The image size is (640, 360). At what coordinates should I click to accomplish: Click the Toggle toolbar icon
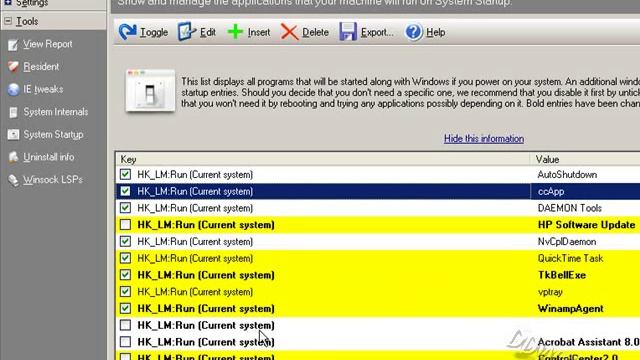pos(128,32)
